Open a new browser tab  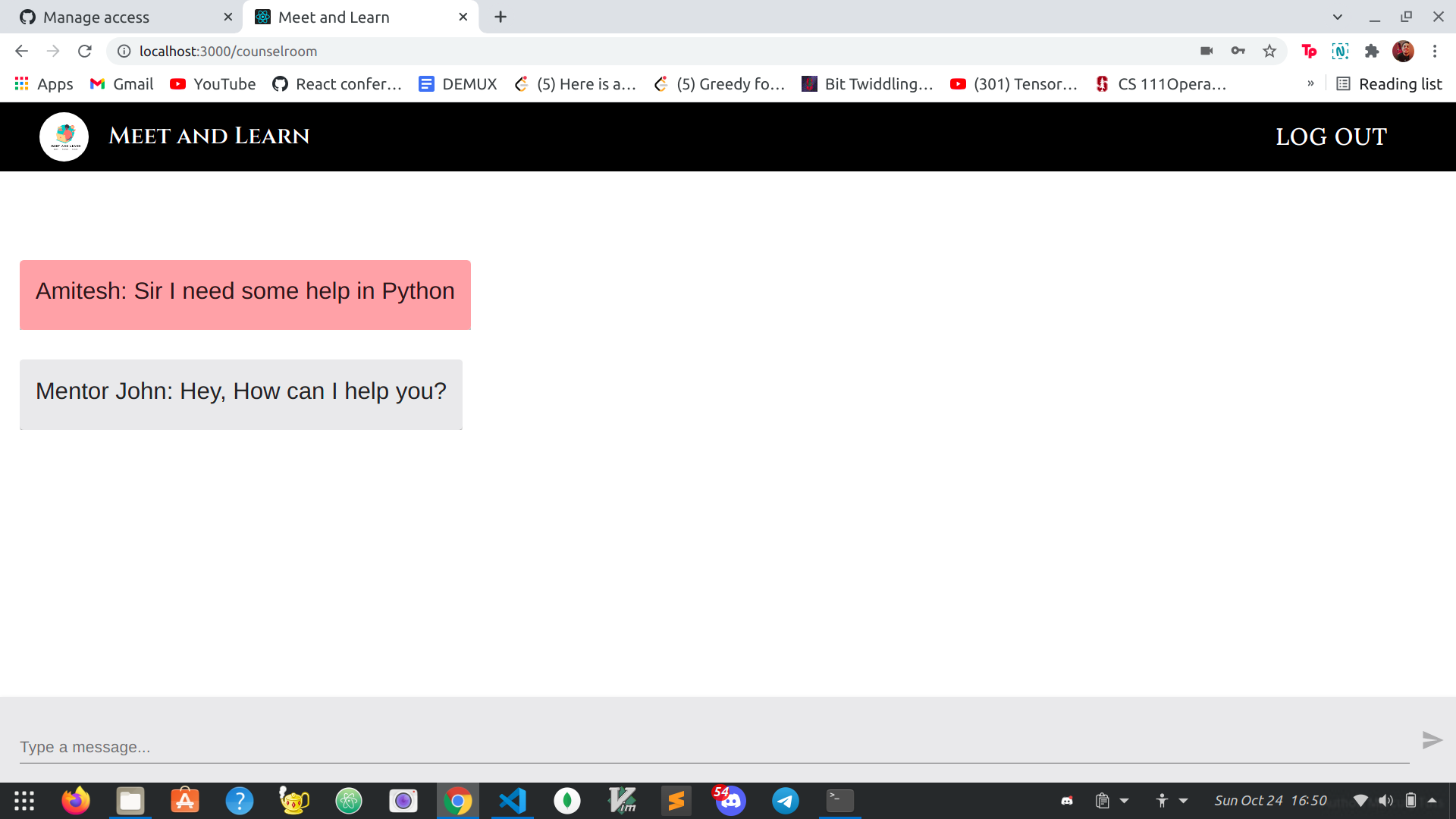point(500,17)
